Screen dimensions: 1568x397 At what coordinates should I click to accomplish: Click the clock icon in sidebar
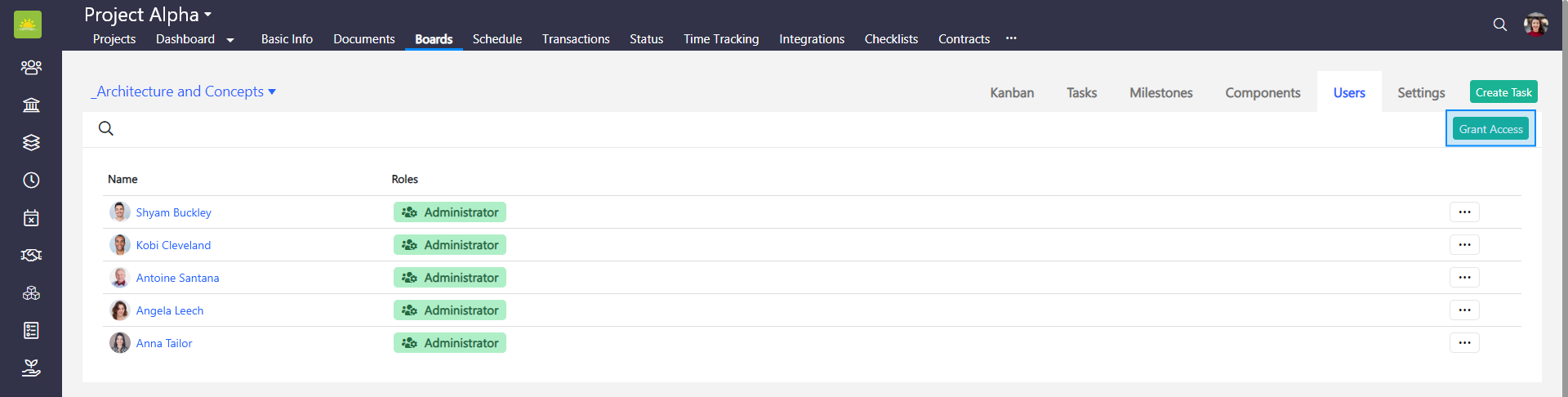point(31,180)
